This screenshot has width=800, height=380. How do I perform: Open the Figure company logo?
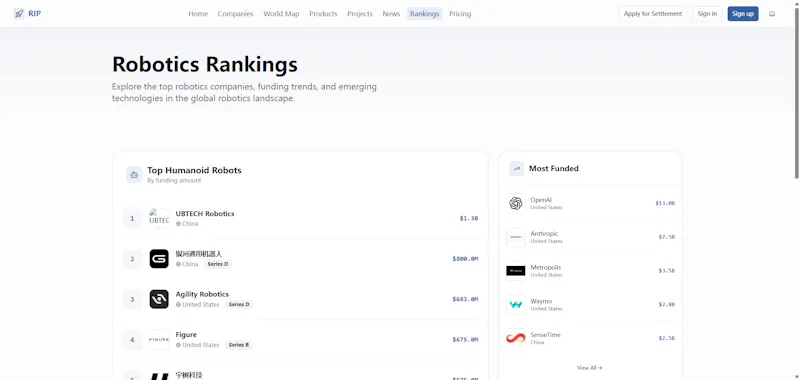tap(159, 339)
